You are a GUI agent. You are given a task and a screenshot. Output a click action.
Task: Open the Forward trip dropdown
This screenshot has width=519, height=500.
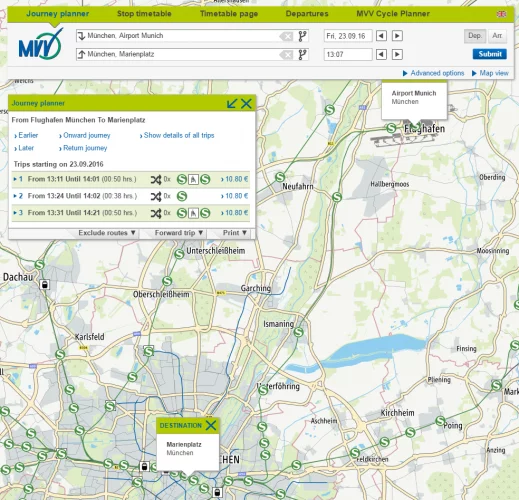coord(179,233)
